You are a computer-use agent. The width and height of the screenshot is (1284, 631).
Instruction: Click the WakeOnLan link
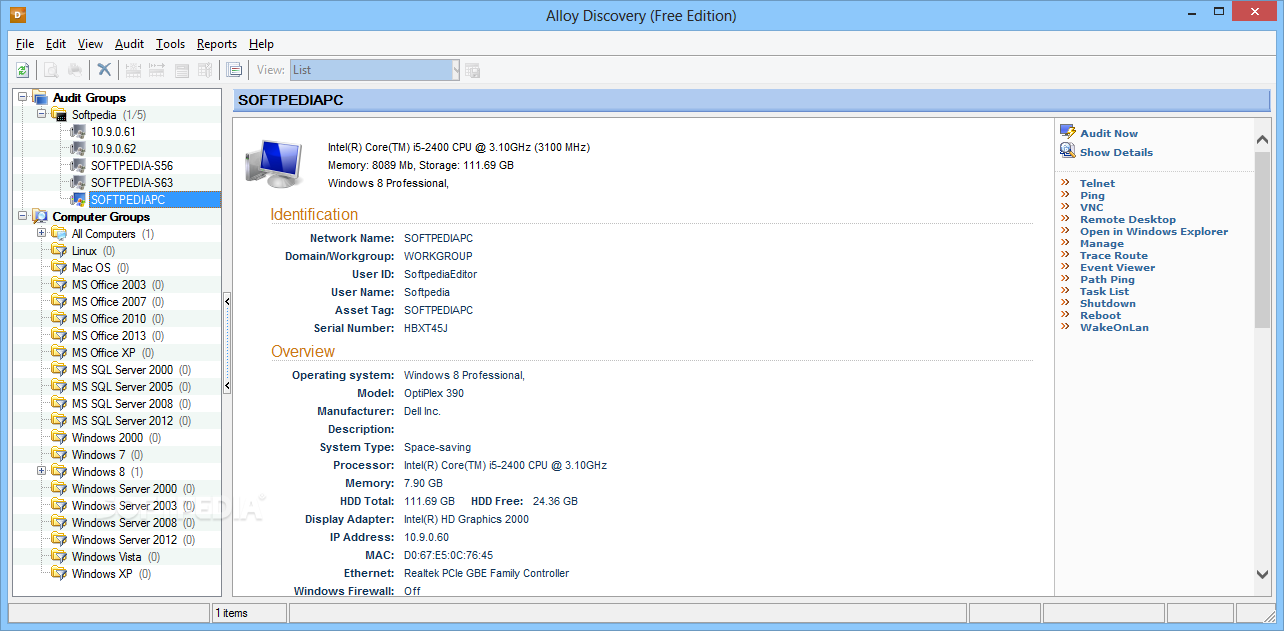[x=1114, y=328]
